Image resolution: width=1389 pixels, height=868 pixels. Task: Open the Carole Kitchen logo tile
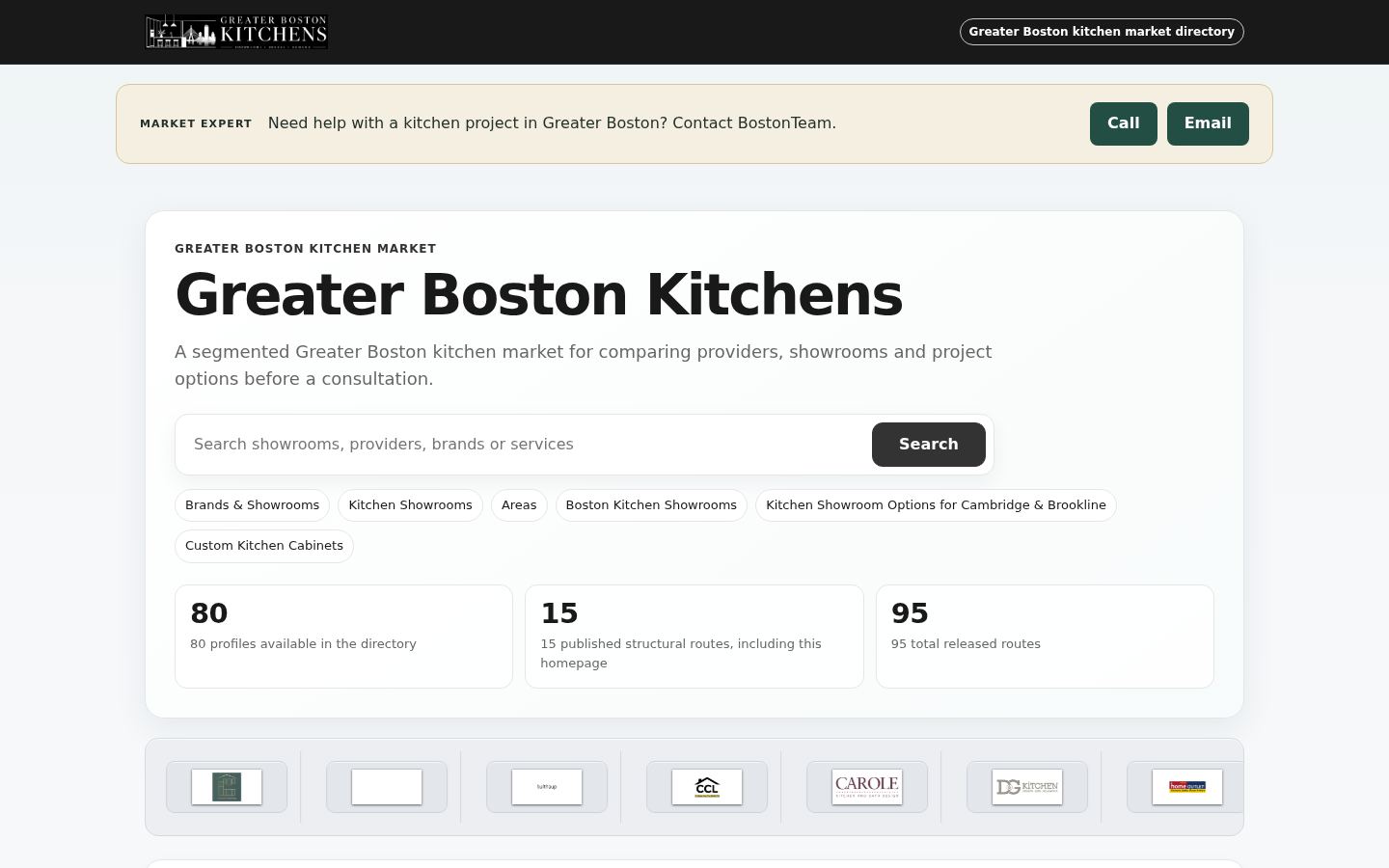tap(867, 787)
